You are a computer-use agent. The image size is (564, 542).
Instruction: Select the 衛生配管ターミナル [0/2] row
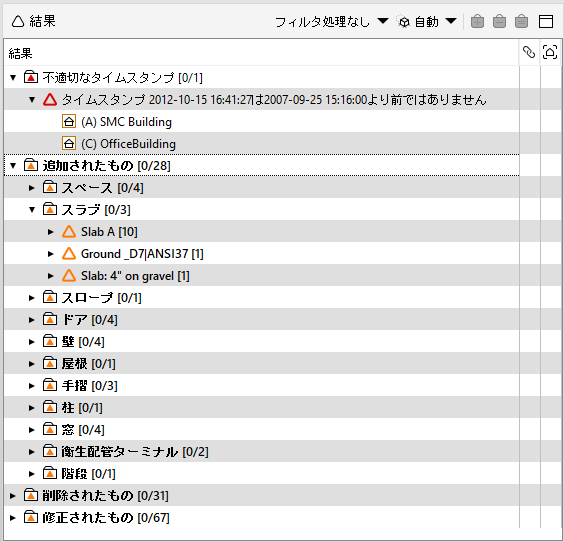click(261, 452)
